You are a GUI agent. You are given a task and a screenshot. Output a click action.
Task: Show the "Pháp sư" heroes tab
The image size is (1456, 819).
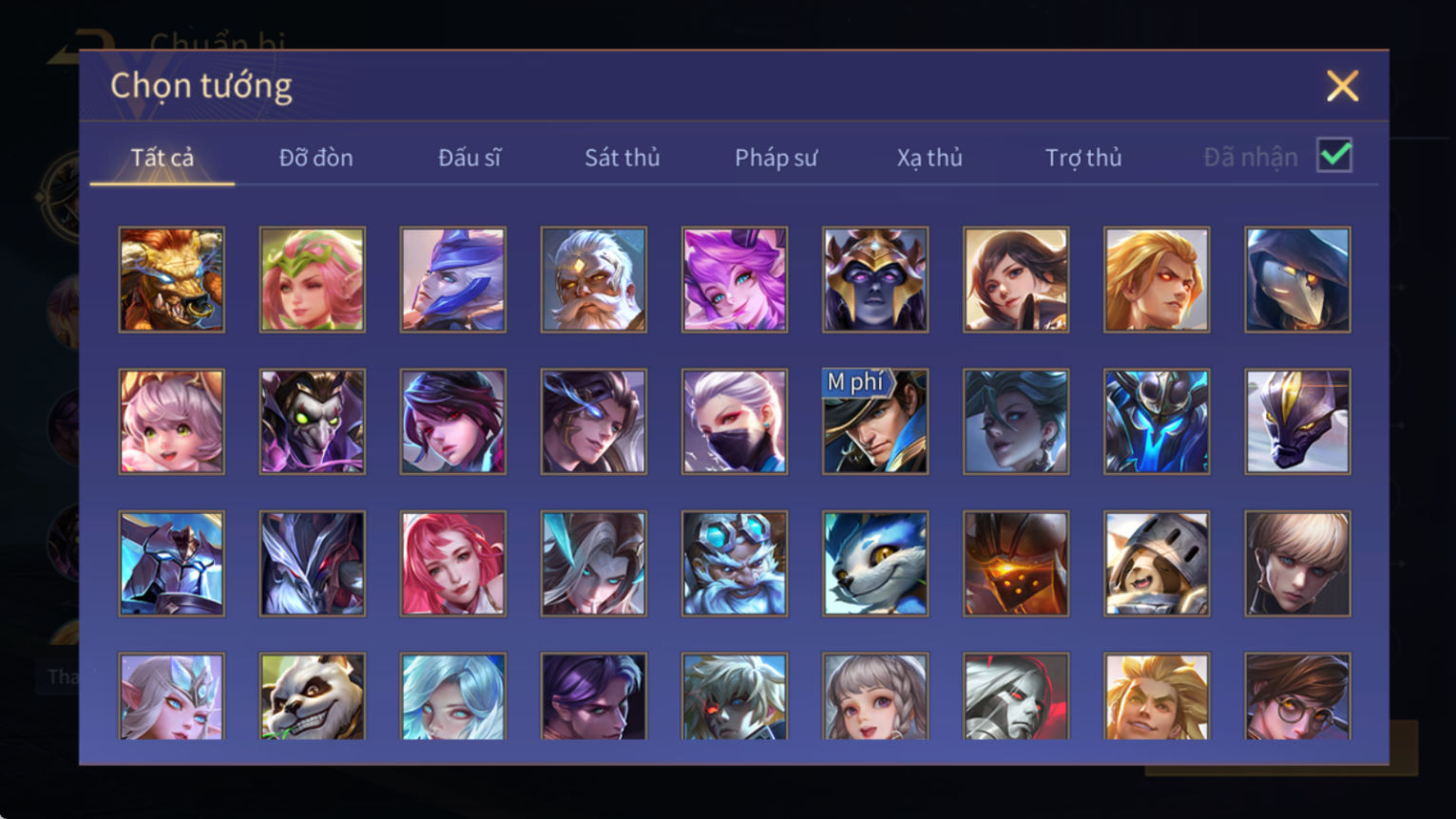(776, 158)
